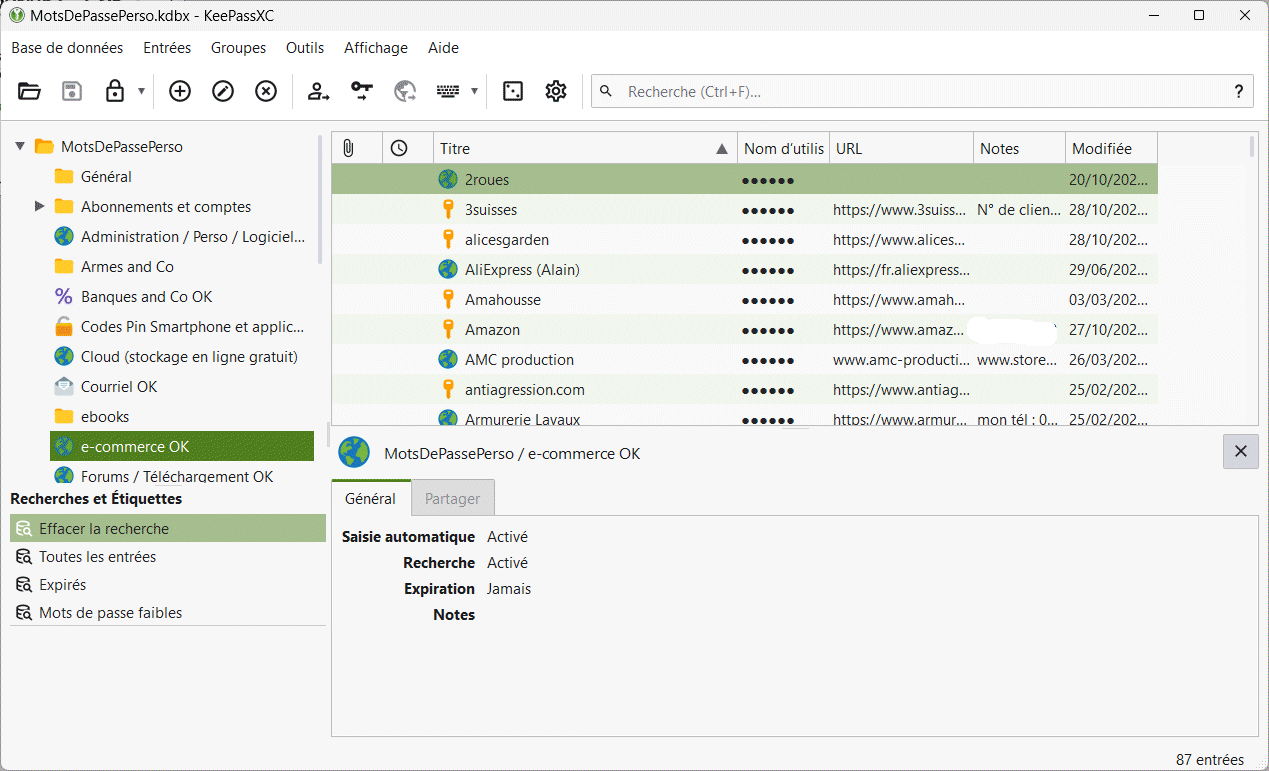Perform auto-type with keyboard icon
The width and height of the screenshot is (1269, 771).
448,92
